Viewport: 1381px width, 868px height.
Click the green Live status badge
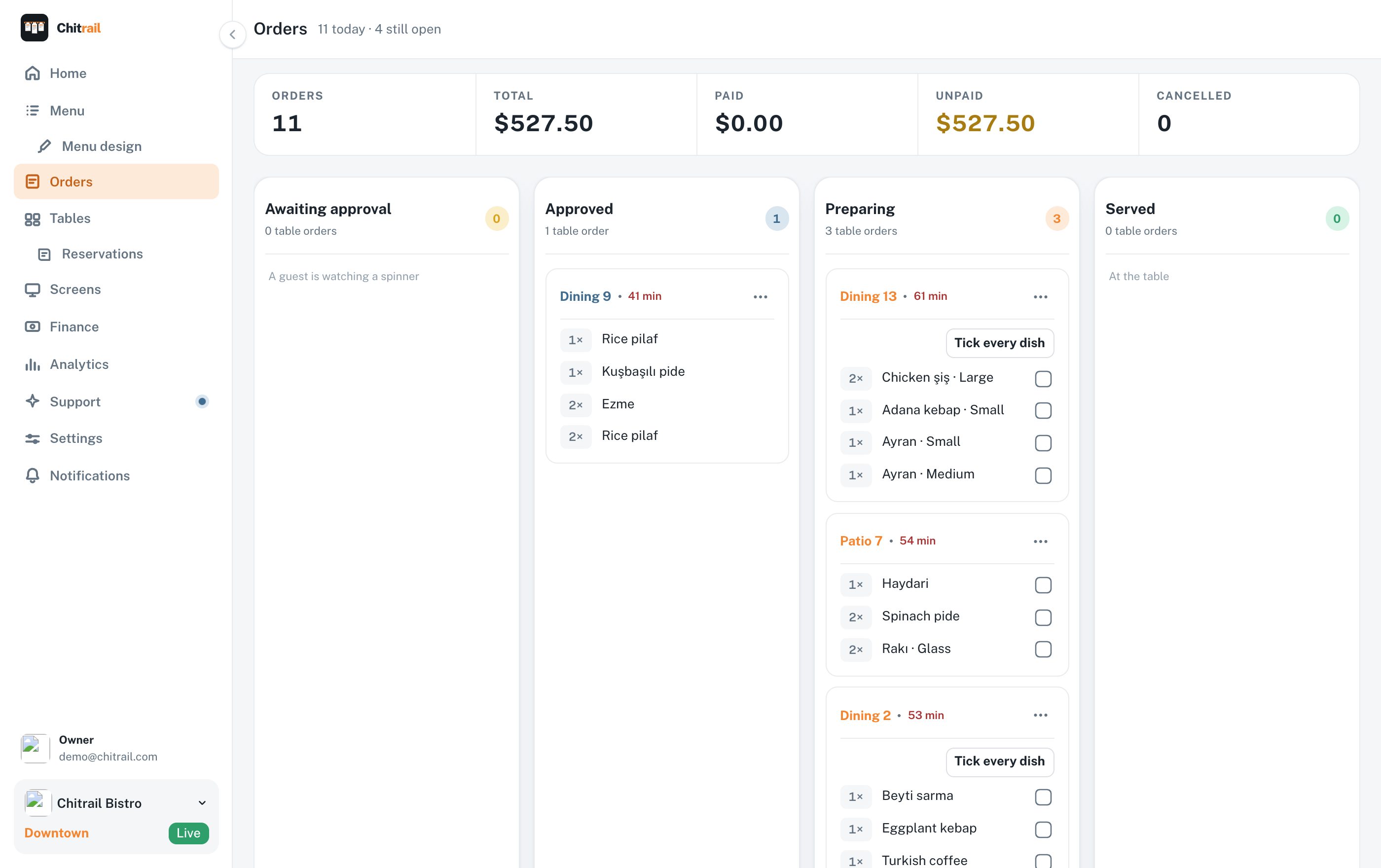188,833
